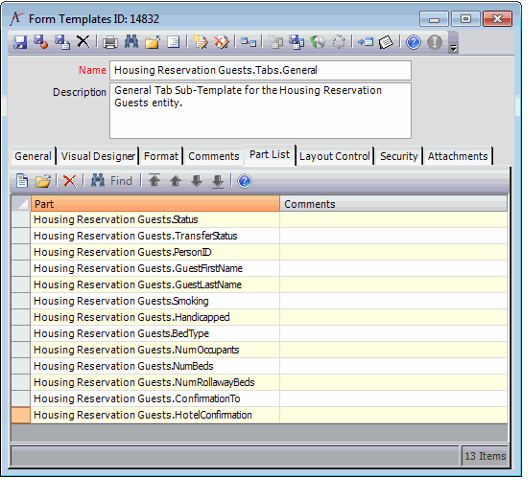Viewport: 528px width, 482px height.
Task: Switch to the Security tab
Action: [x=399, y=156]
